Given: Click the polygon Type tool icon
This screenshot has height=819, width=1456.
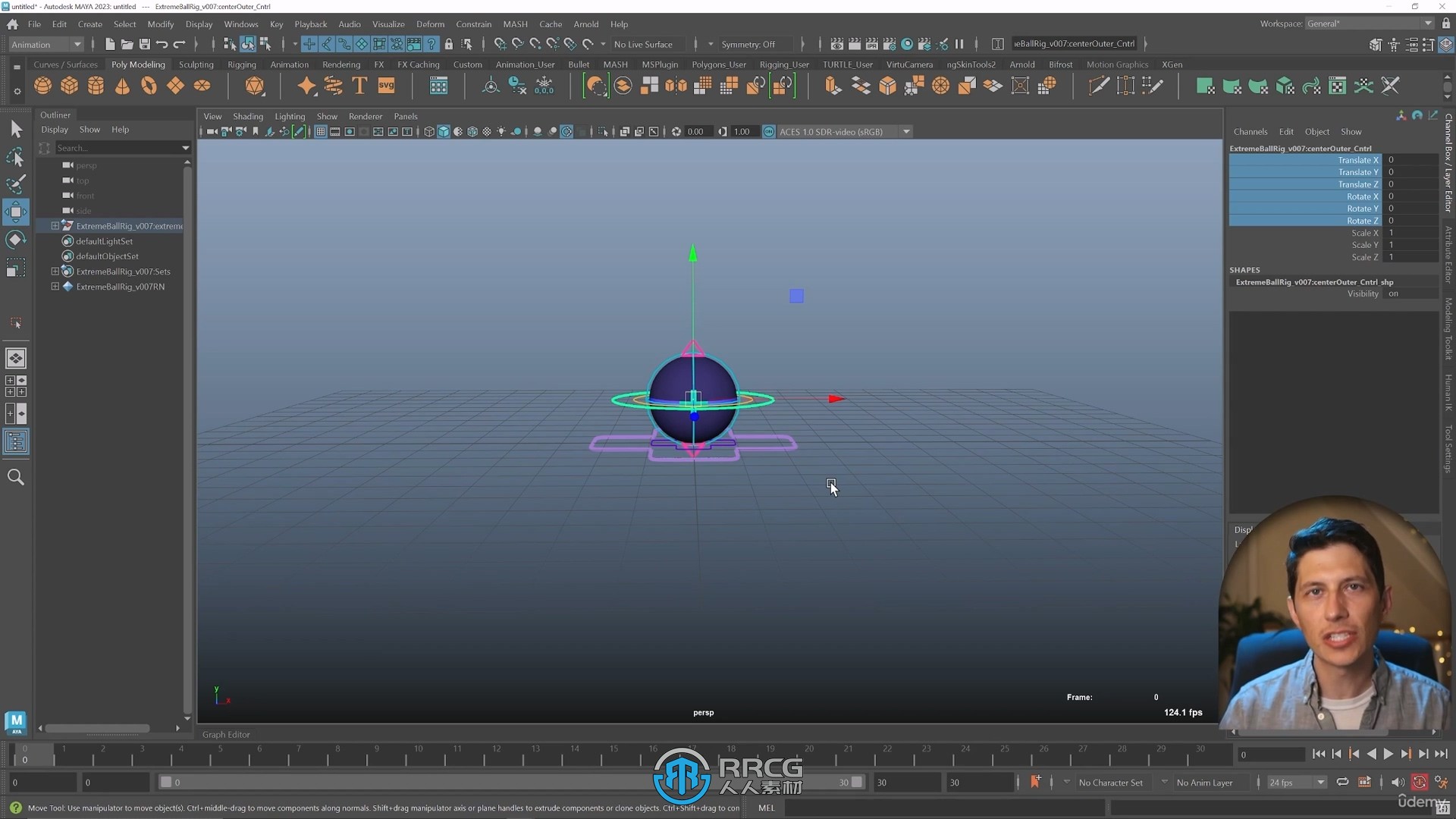Looking at the screenshot, I should [x=360, y=86].
